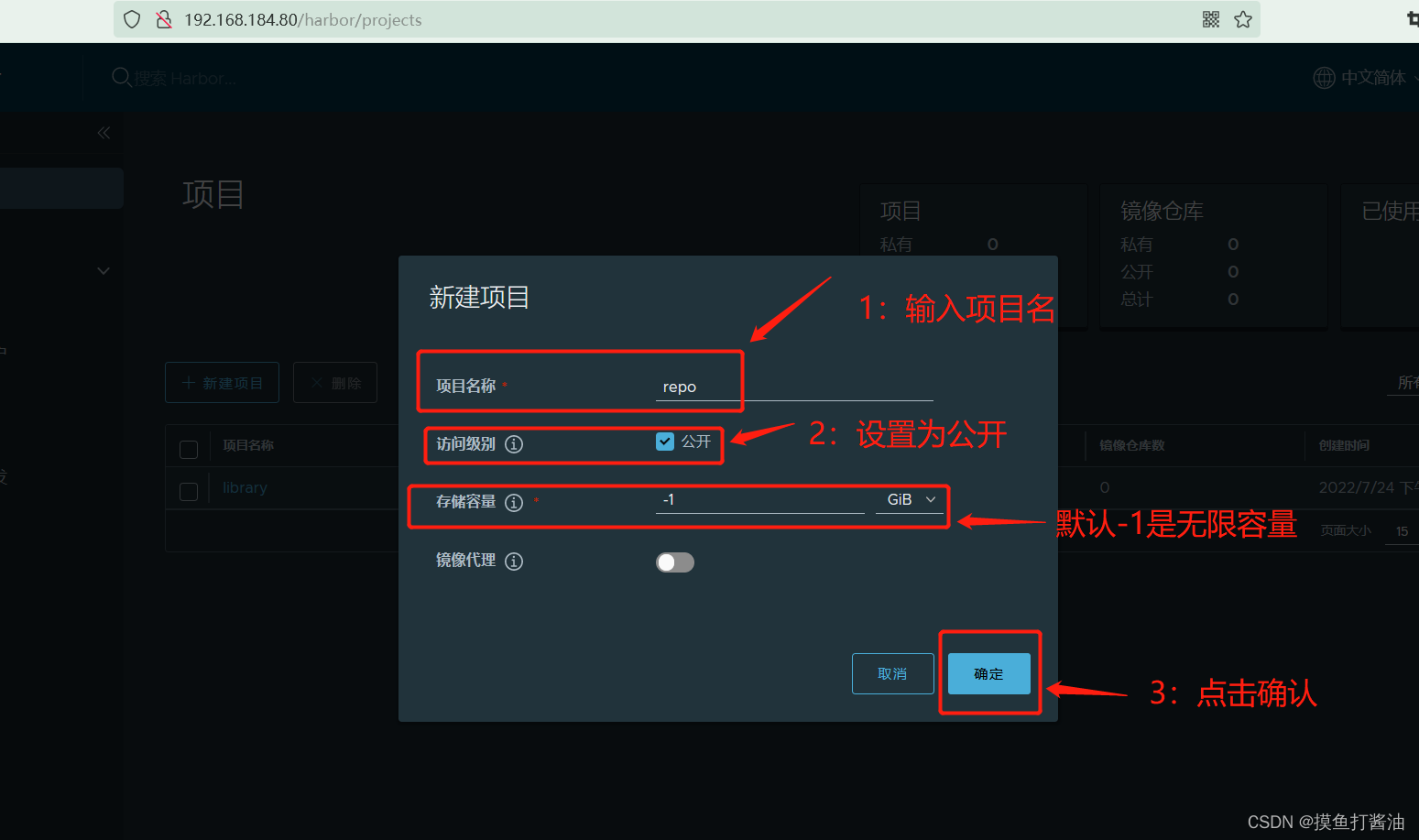Click the 新建项目 dialog title

(479, 297)
